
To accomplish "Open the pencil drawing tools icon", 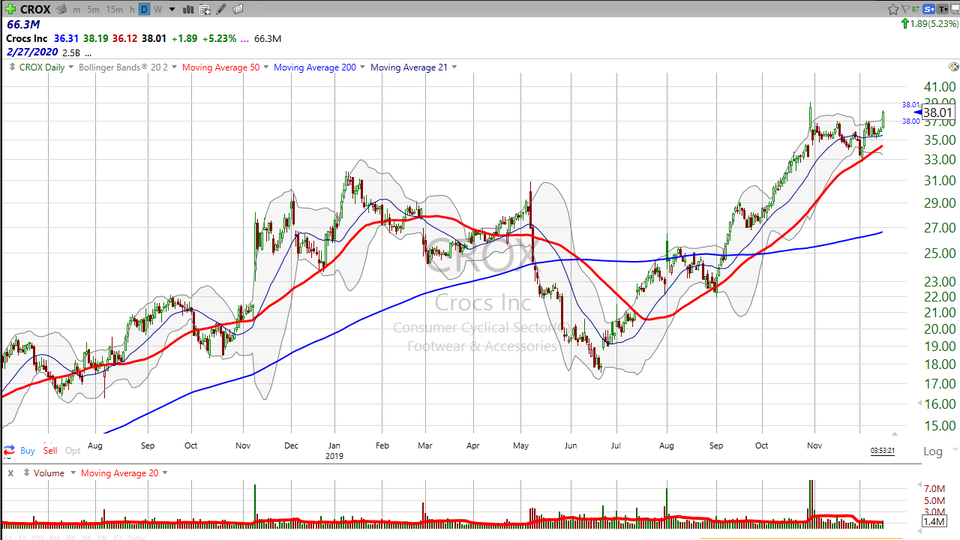I will pyautogui.click(x=221, y=9).
